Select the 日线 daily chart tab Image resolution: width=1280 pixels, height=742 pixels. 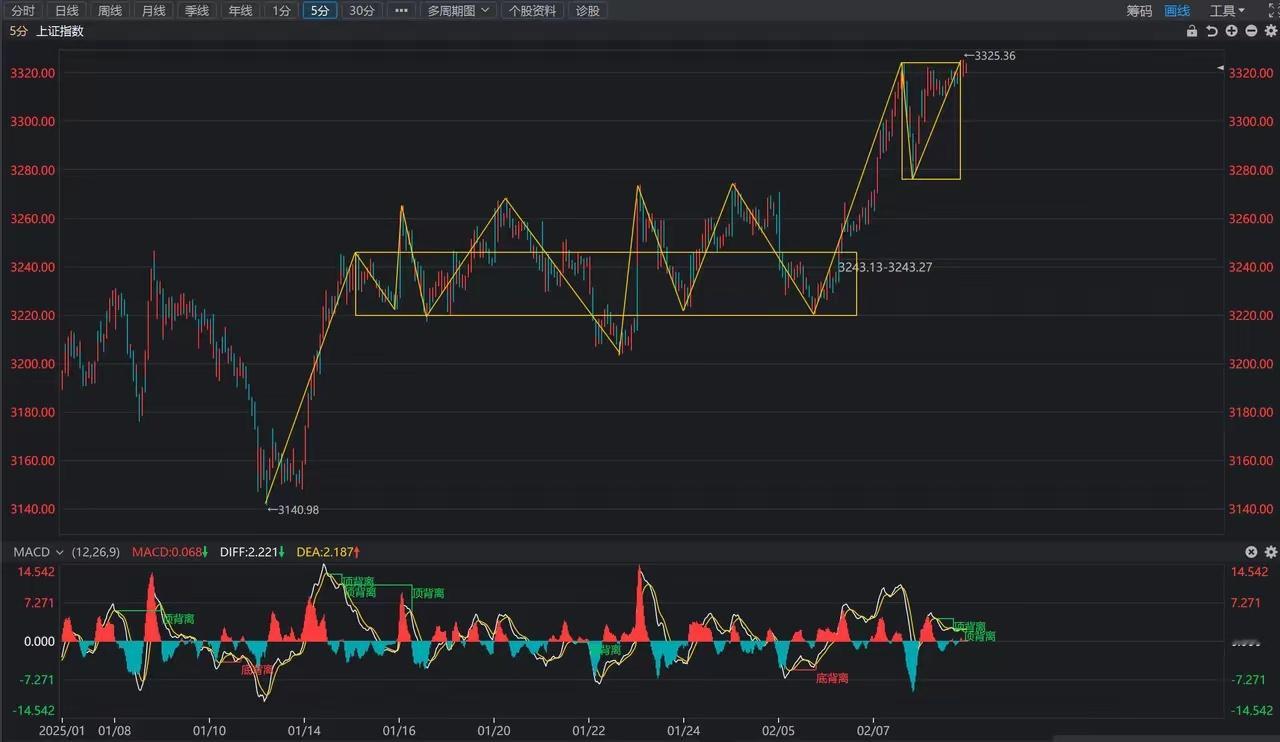[66, 11]
